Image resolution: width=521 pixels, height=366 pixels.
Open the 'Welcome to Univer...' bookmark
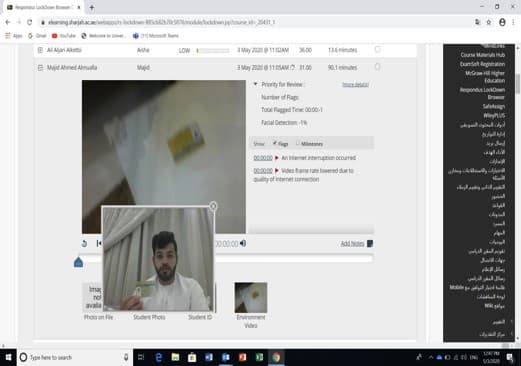[104, 36]
